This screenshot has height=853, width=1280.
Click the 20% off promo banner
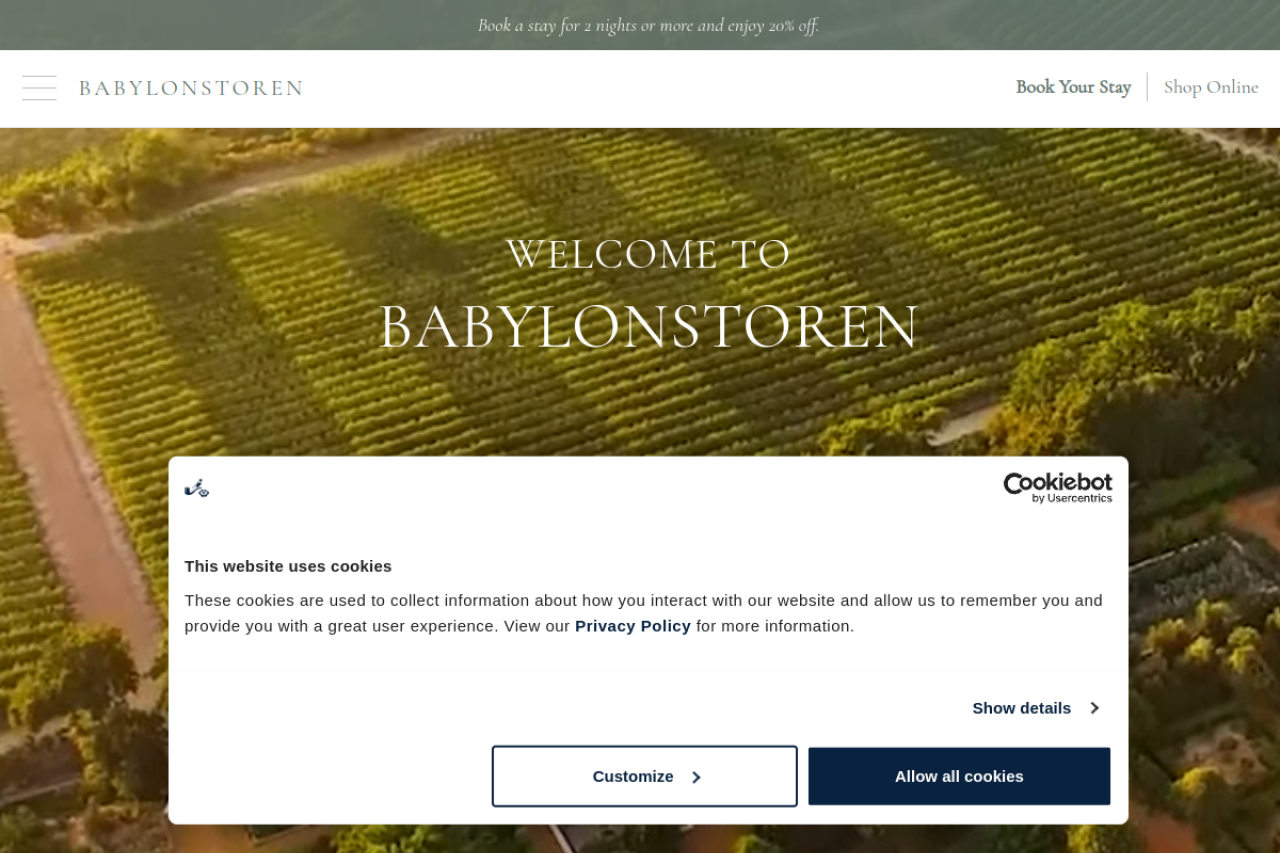coord(648,25)
